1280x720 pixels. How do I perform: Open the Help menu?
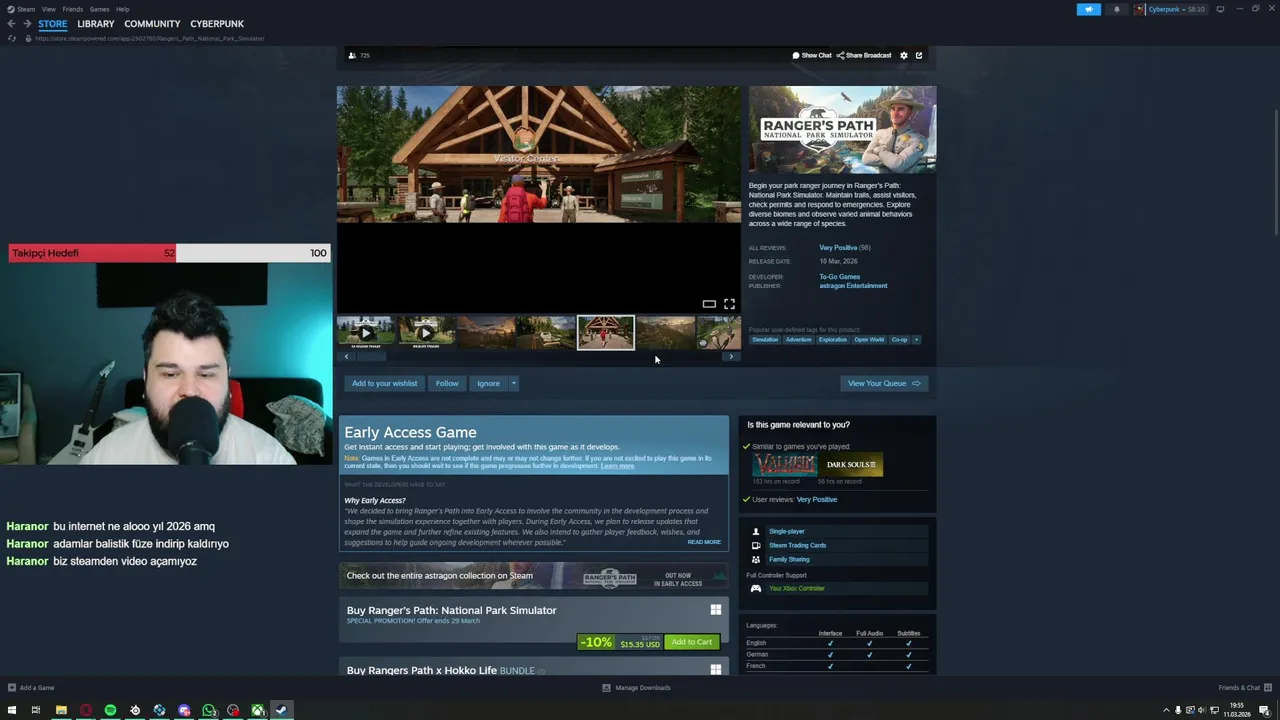[x=122, y=9]
